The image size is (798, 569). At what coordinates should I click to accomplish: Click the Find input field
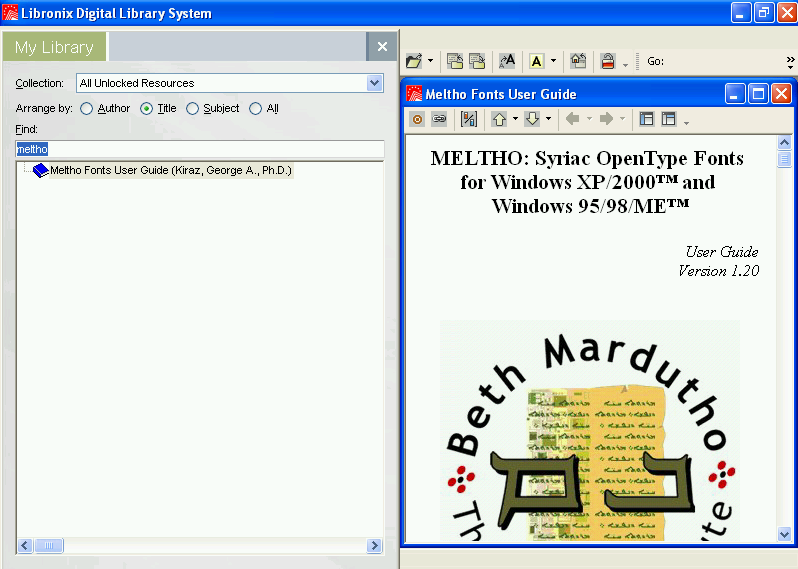pyautogui.click(x=200, y=149)
